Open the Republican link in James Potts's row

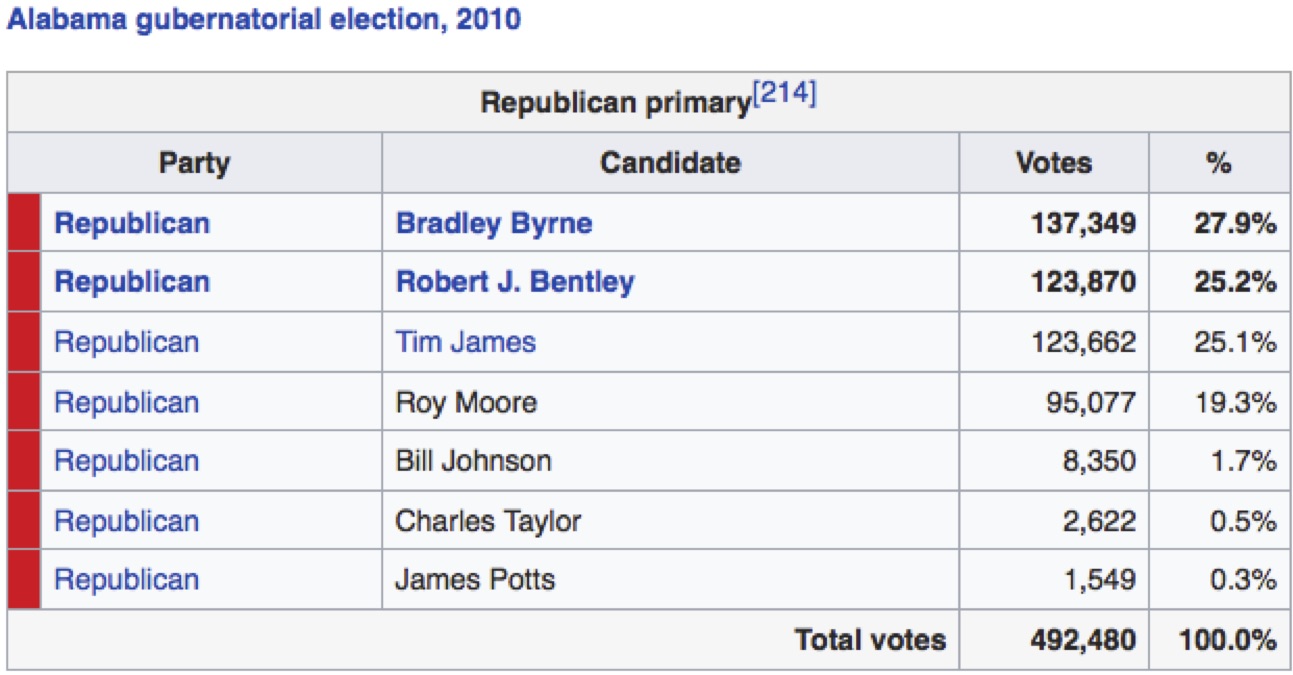tap(126, 580)
